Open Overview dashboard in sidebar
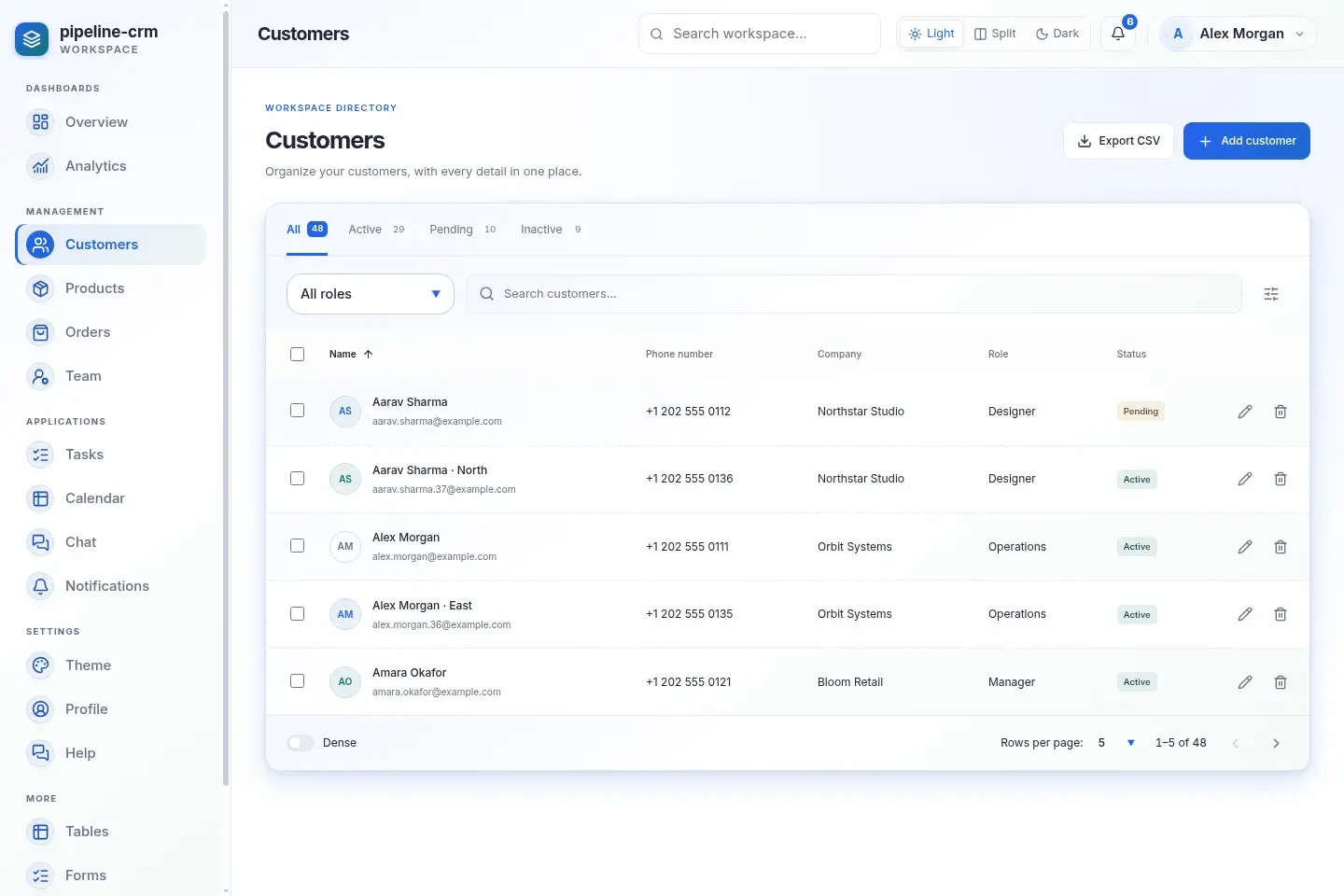Image resolution: width=1344 pixels, height=896 pixels. [111, 122]
